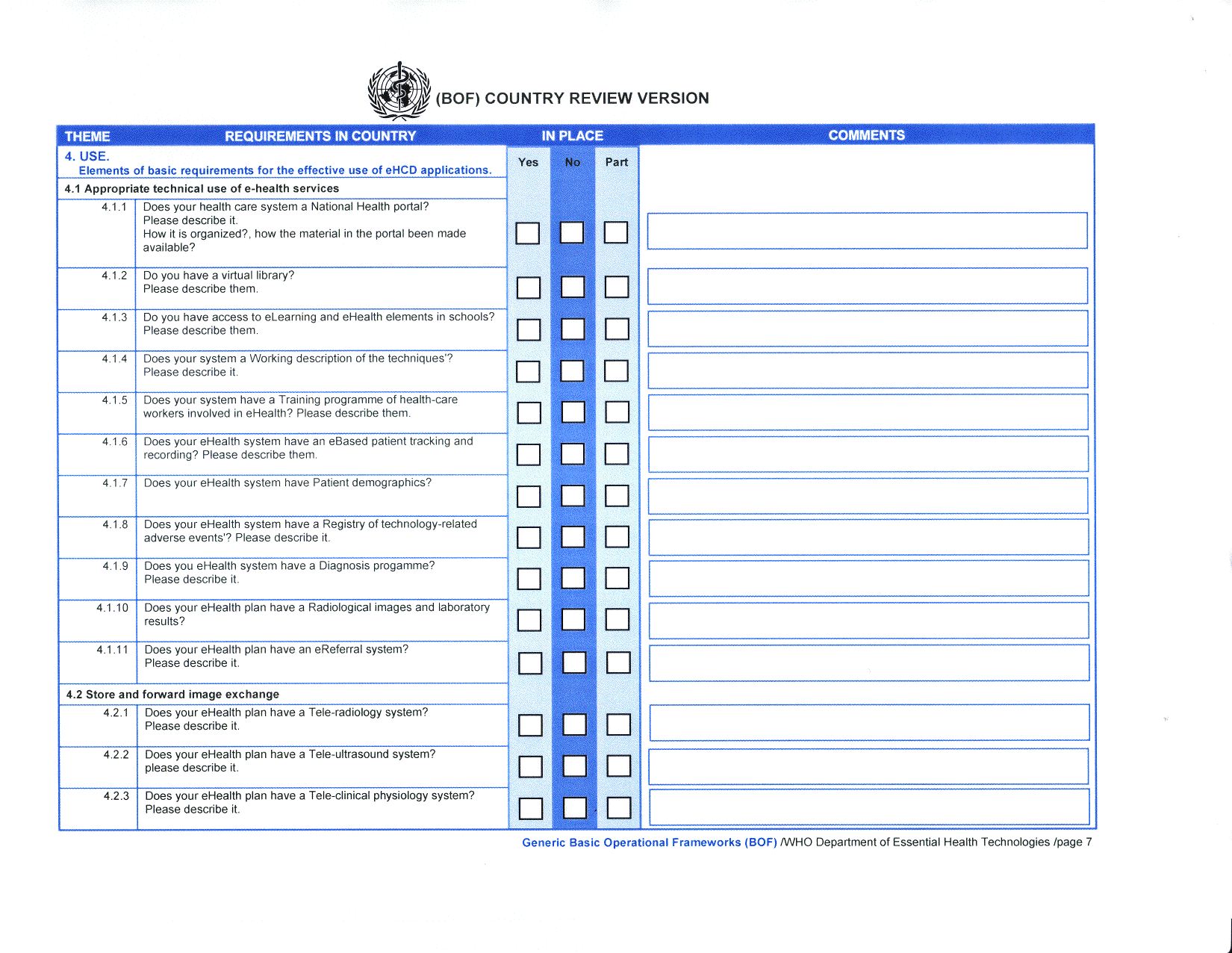This screenshot has width=1232, height=953.
Task: Click the '4. USE.' section title
Action: tap(87, 156)
